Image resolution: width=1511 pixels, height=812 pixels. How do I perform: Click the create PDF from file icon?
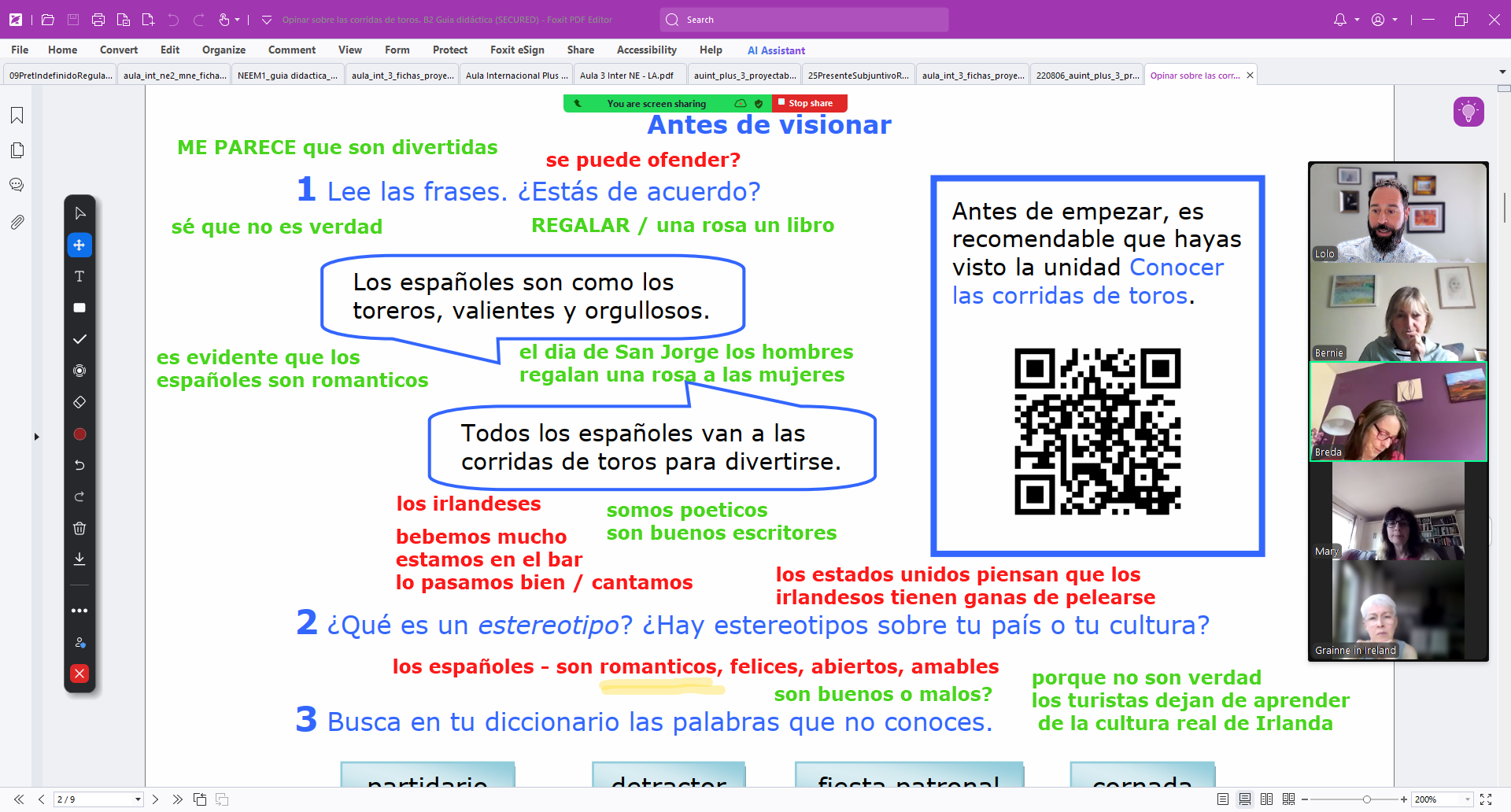124,20
